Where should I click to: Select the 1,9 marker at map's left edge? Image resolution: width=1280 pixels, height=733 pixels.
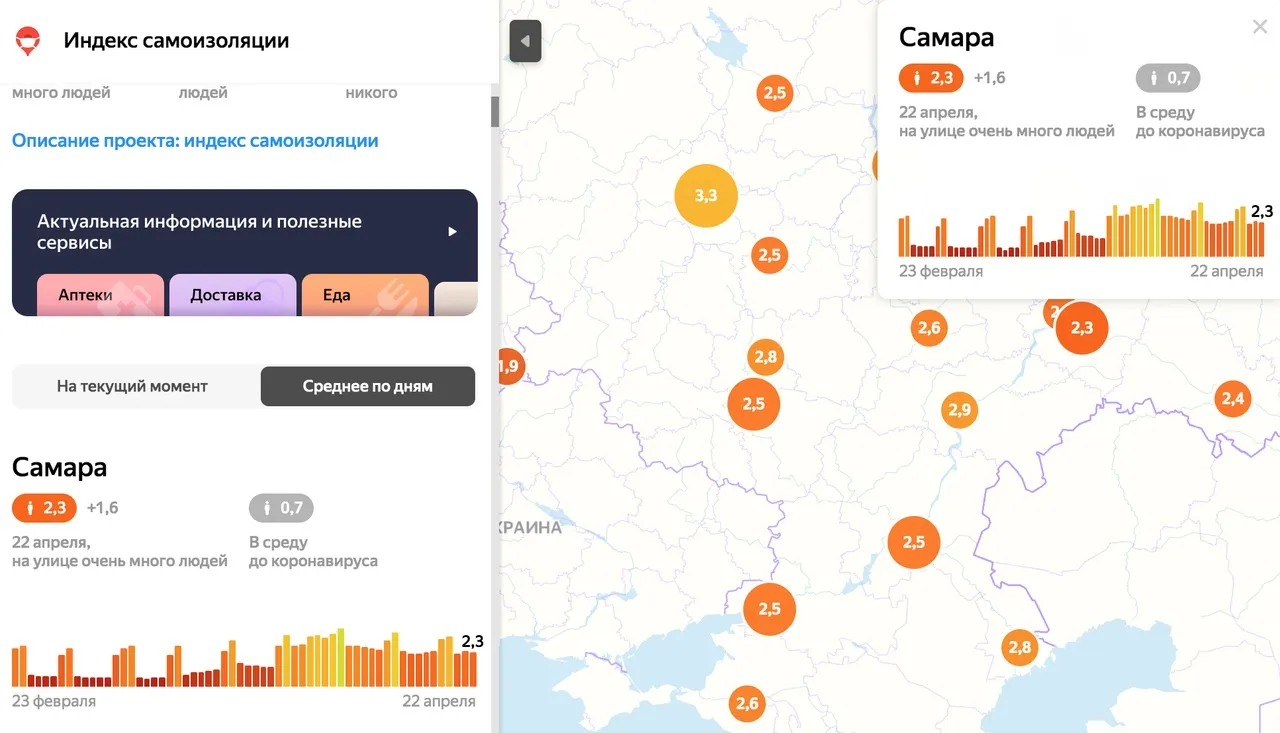(508, 366)
